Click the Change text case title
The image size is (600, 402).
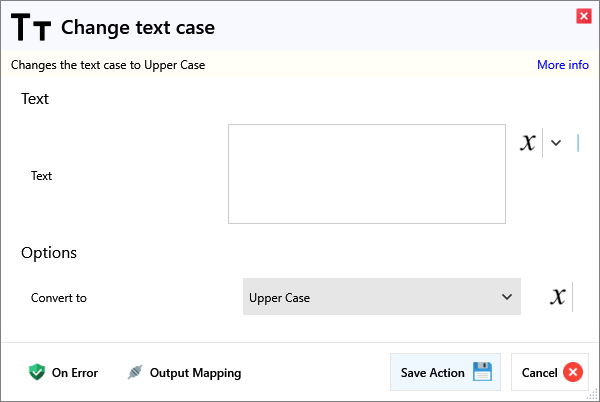click(138, 28)
